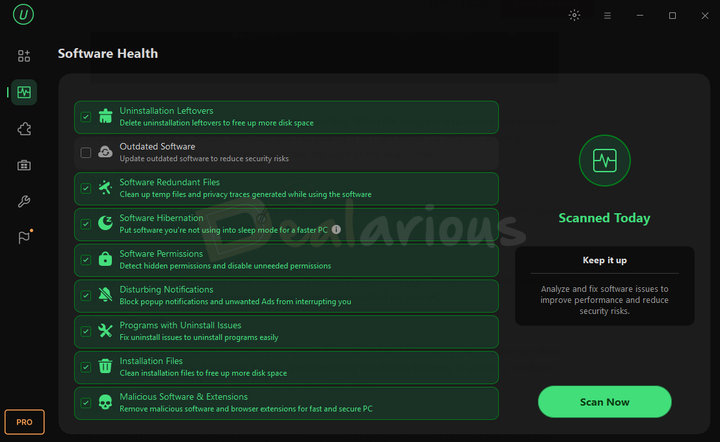The image size is (720, 442).
Task: Minimize the window
Action: click(640, 16)
